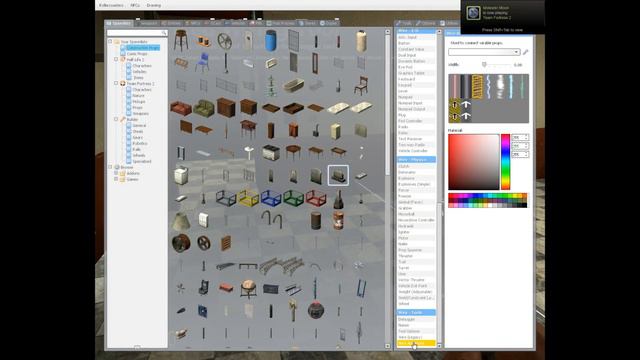Spawn the wooden shutter prop
Viewport: 640px width, 360px height.
pos(226,243)
